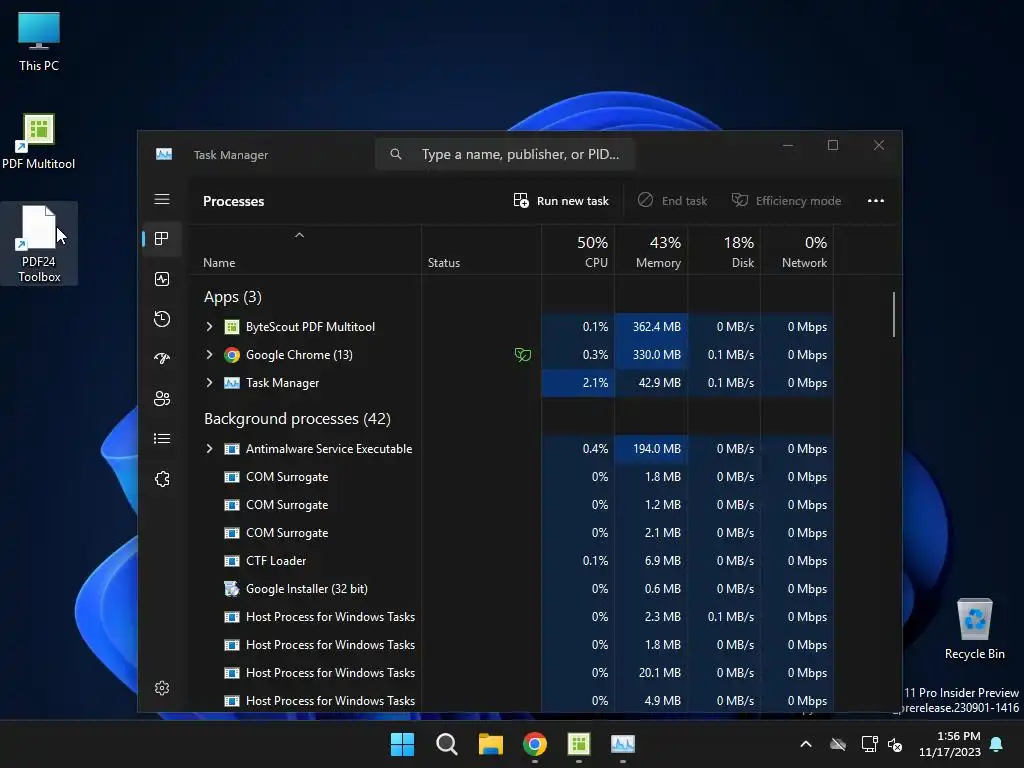Open This PC desktop icon
Screen dimensions: 1024x768
39,41
